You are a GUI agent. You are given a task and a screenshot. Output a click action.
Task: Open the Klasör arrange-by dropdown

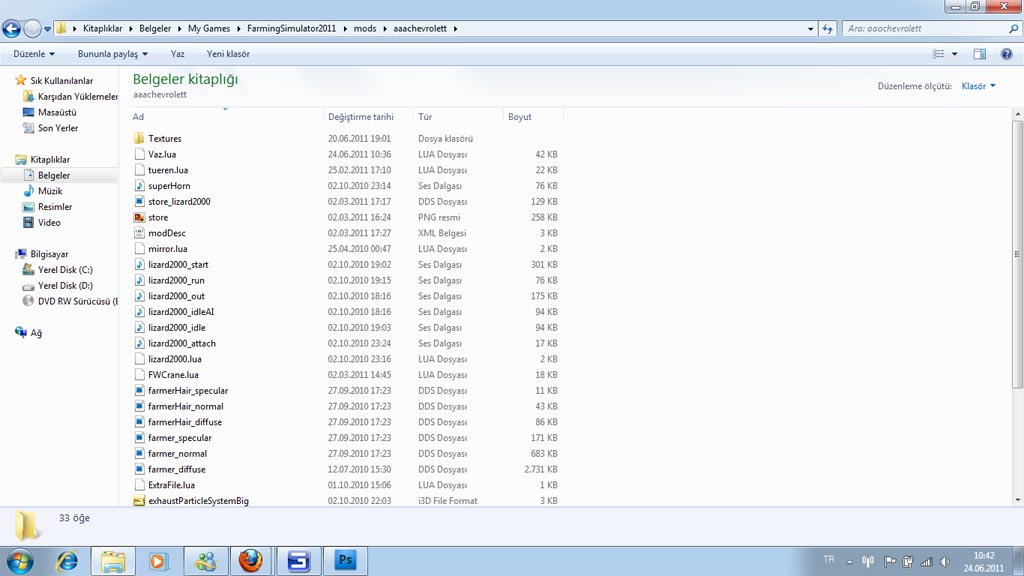[977, 86]
